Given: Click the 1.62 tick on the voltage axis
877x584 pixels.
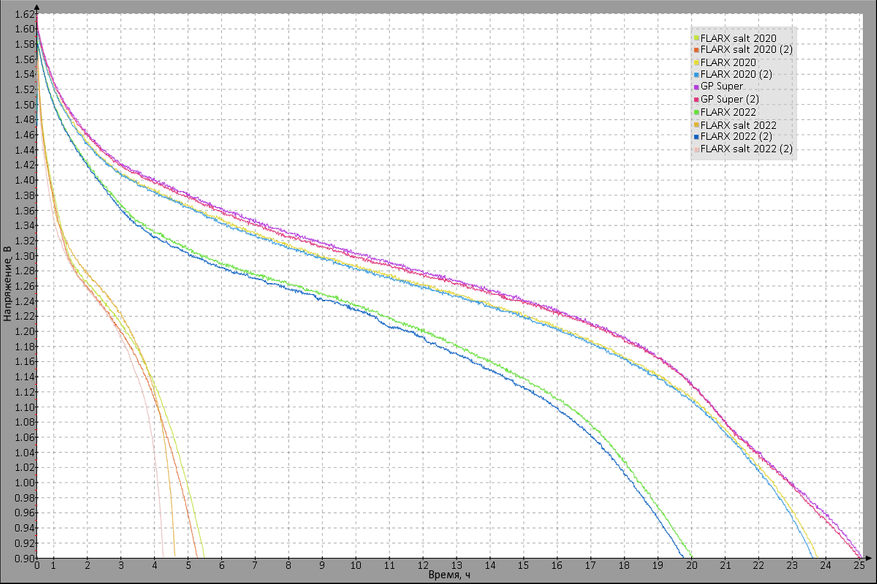Looking at the screenshot, I should 21,14.
